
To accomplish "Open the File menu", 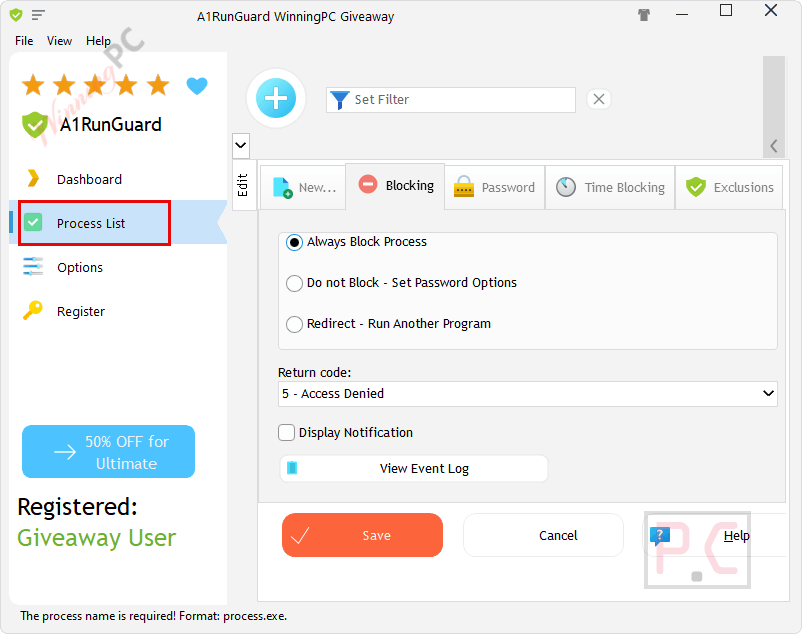I will tap(24, 41).
